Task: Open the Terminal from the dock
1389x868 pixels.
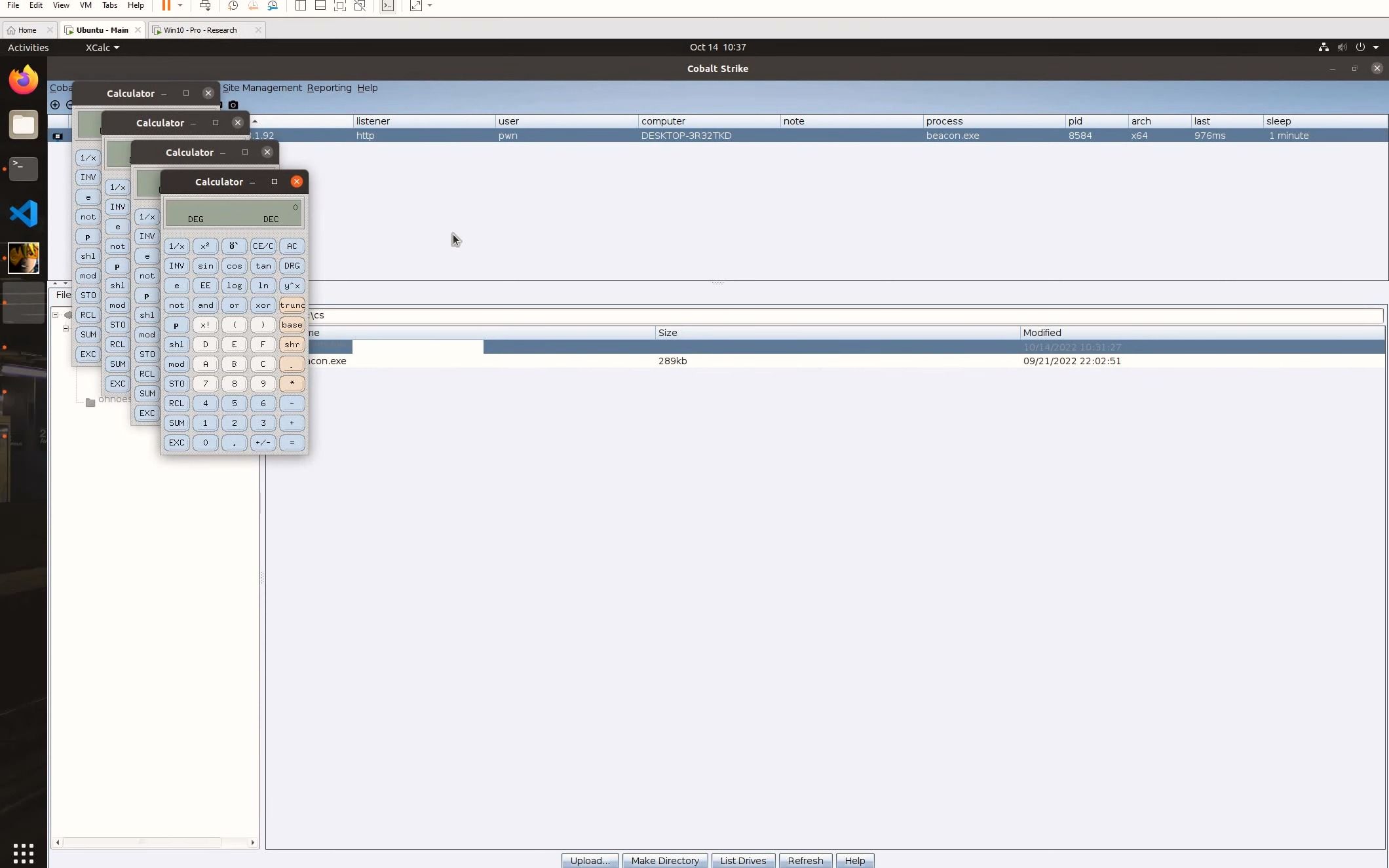Action: (x=24, y=169)
